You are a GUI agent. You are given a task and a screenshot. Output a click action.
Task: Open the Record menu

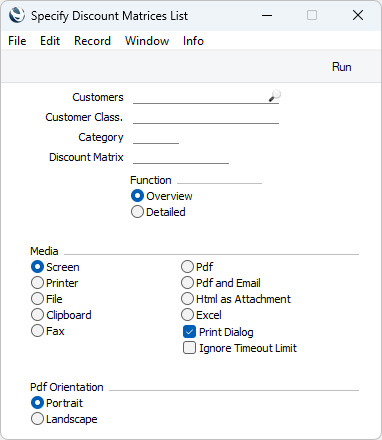click(92, 41)
